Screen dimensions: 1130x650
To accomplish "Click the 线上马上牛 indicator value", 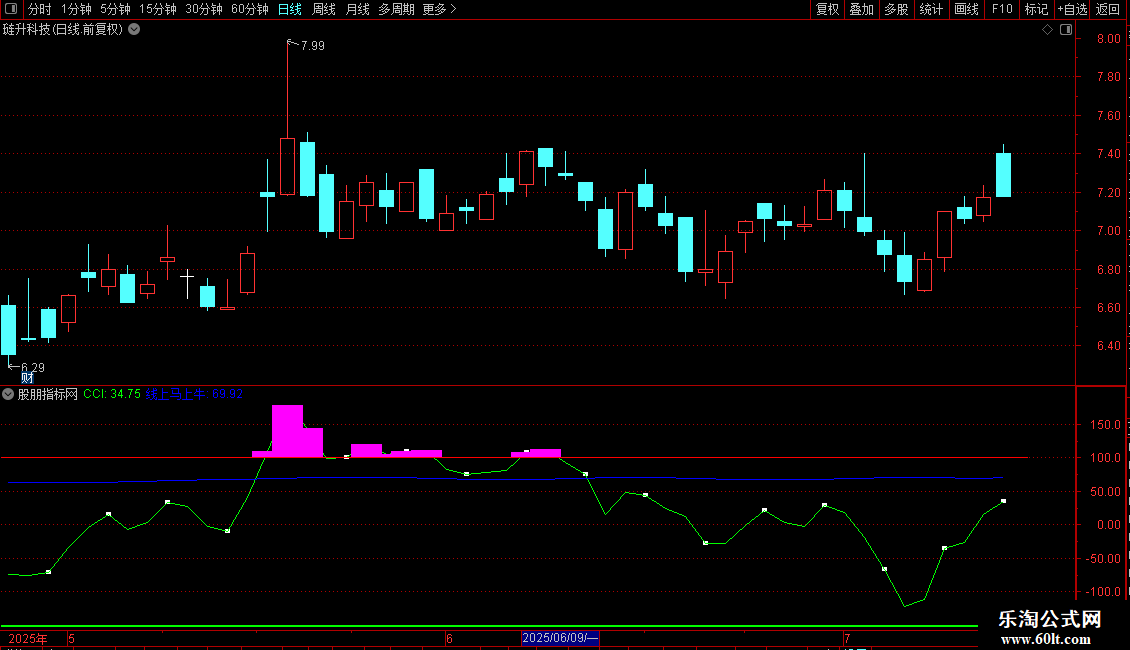I will point(194,394).
